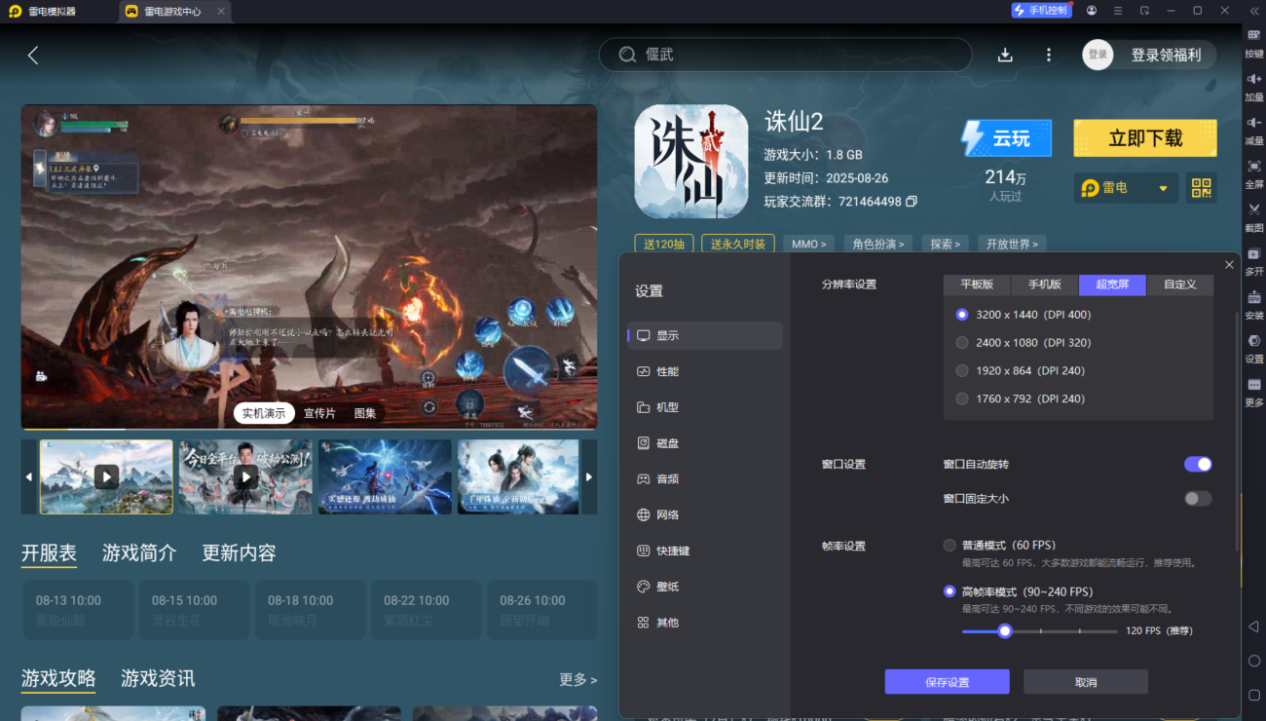Viewport: 1266px width, 721px height.
Task: Open 多开 multi-instance sidebar icon
Action: pos(1254,262)
